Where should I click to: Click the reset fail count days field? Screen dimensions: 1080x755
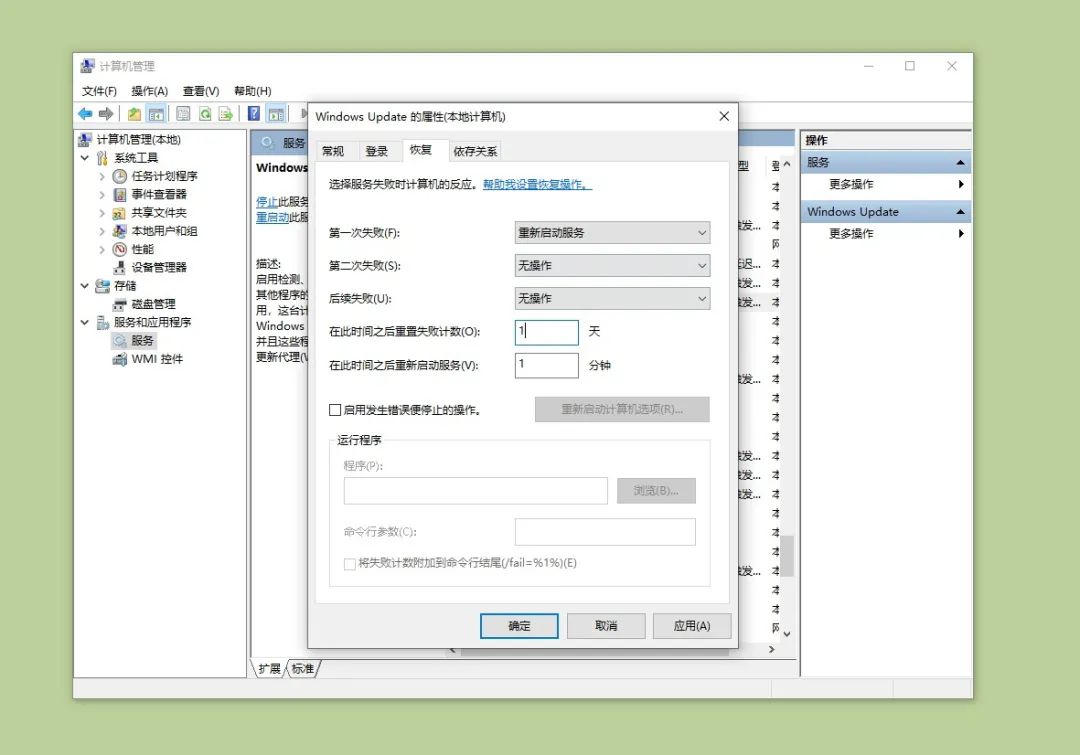pos(547,332)
